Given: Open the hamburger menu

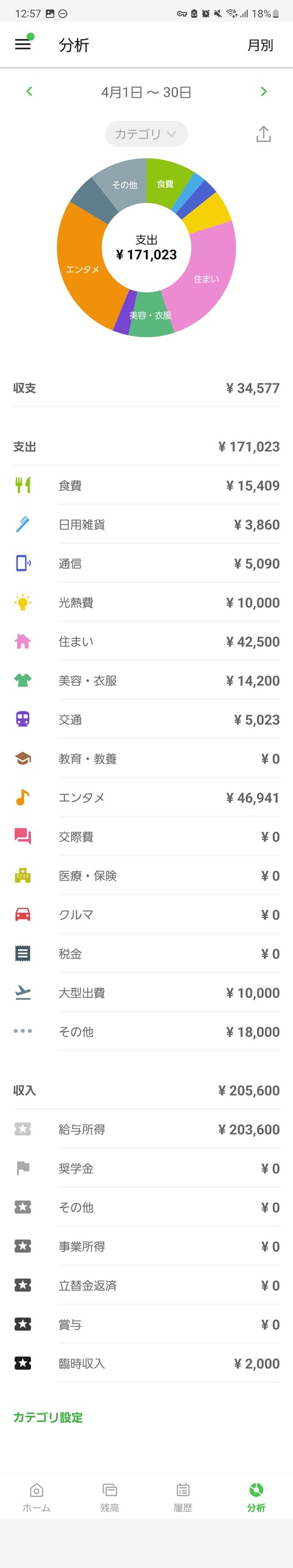Looking at the screenshot, I should click(x=23, y=45).
